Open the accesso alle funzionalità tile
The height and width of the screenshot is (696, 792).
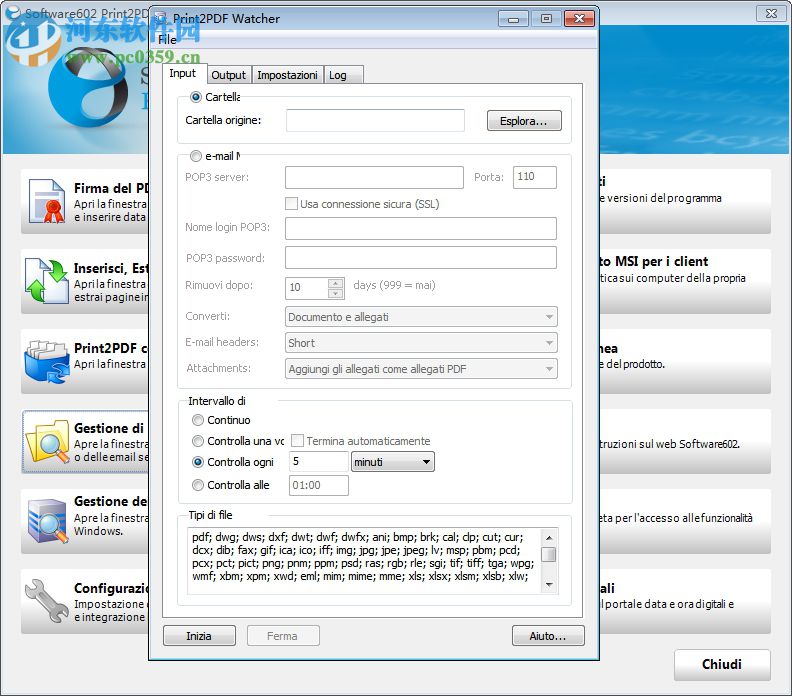[x=685, y=521]
